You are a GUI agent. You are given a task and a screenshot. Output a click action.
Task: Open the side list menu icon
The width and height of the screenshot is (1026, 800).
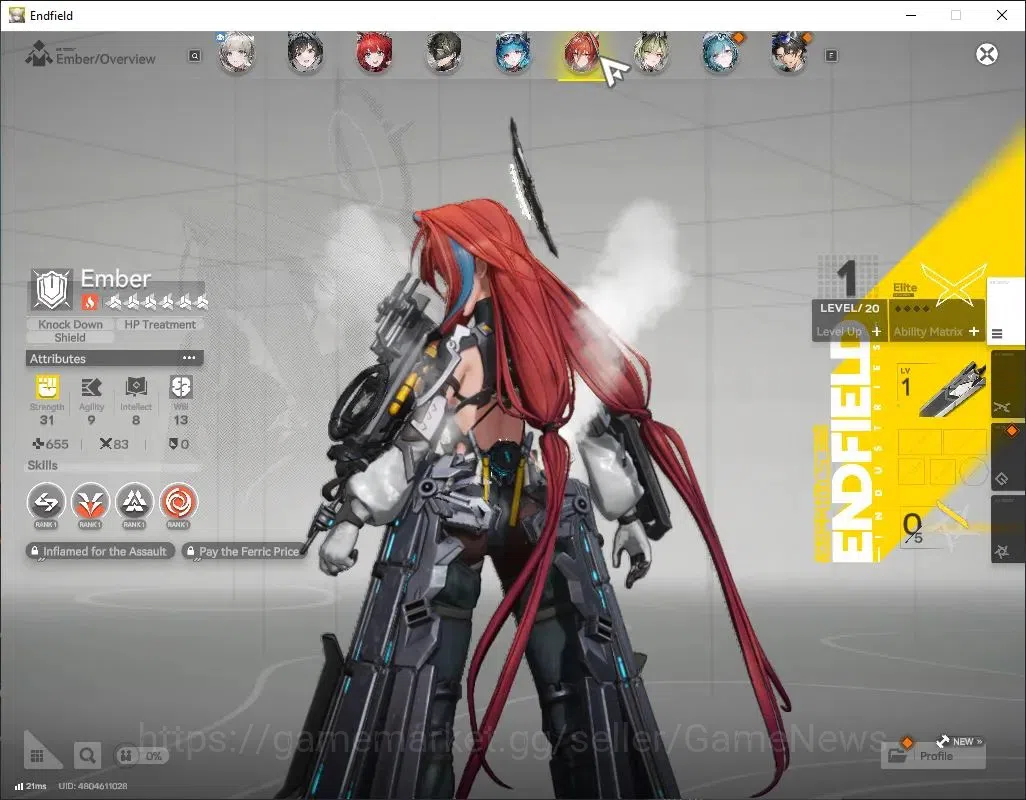tap(997, 334)
